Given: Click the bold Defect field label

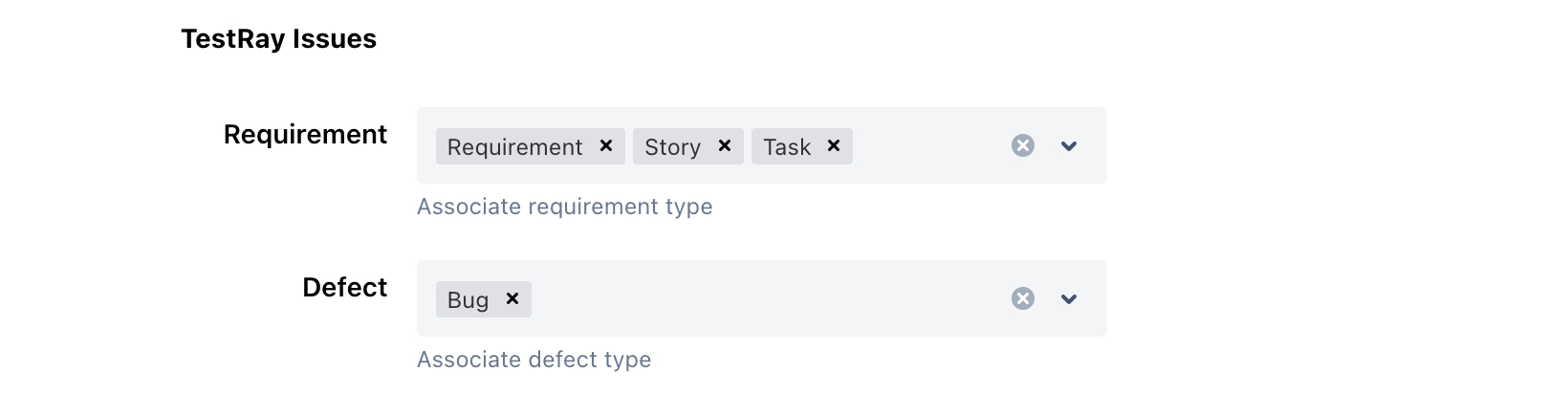Looking at the screenshot, I should click(344, 288).
